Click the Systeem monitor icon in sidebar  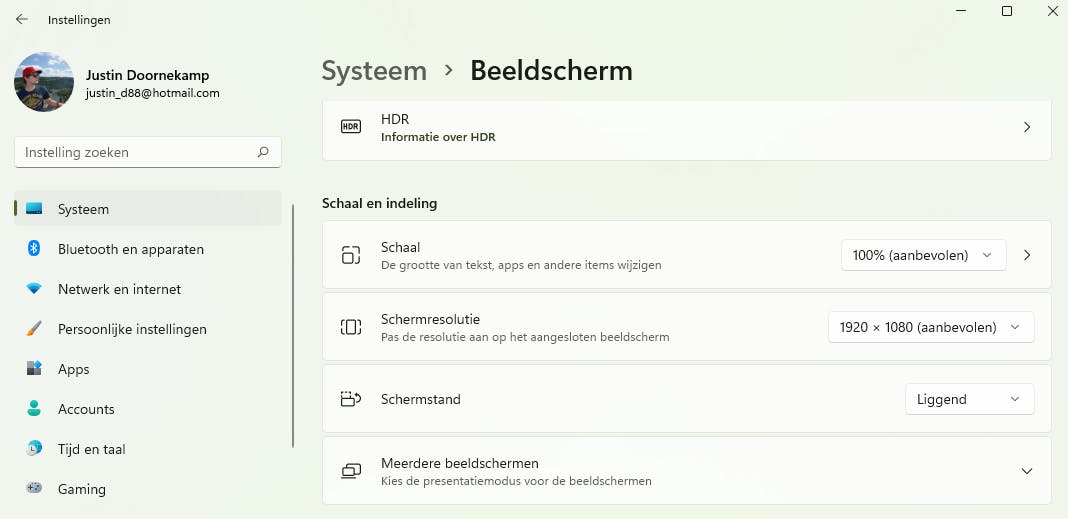point(34,209)
